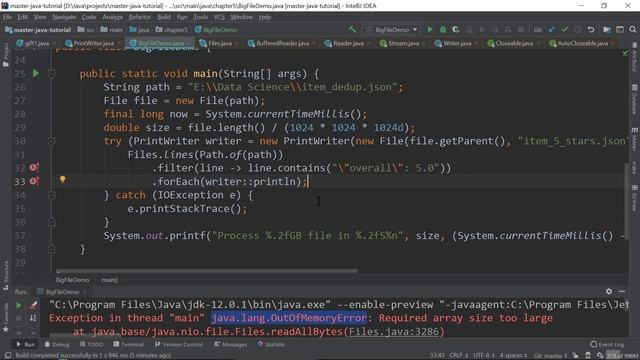Collapse the main method fold at line 25
This screenshot has height=360, width=640.
[x=51, y=73]
